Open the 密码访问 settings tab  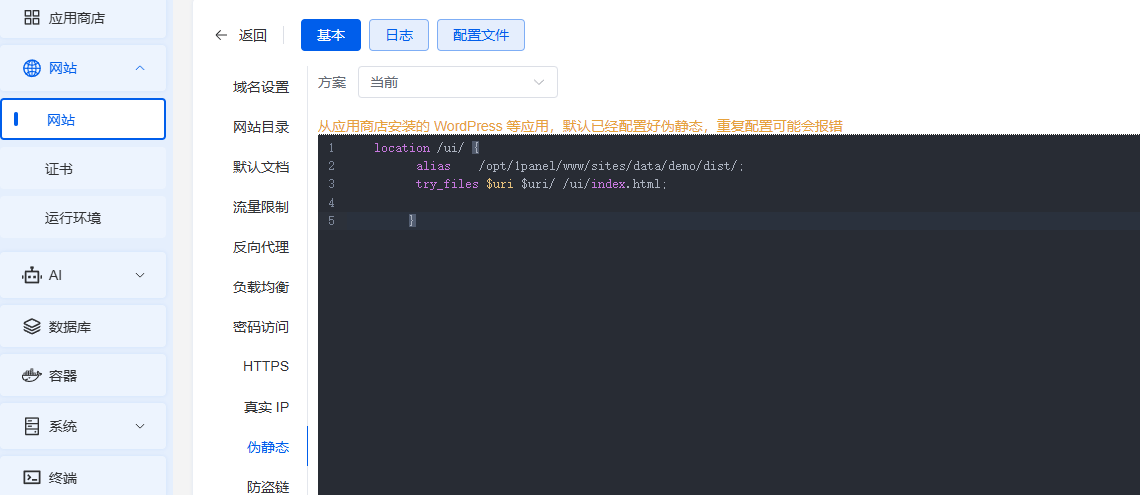coord(261,327)
